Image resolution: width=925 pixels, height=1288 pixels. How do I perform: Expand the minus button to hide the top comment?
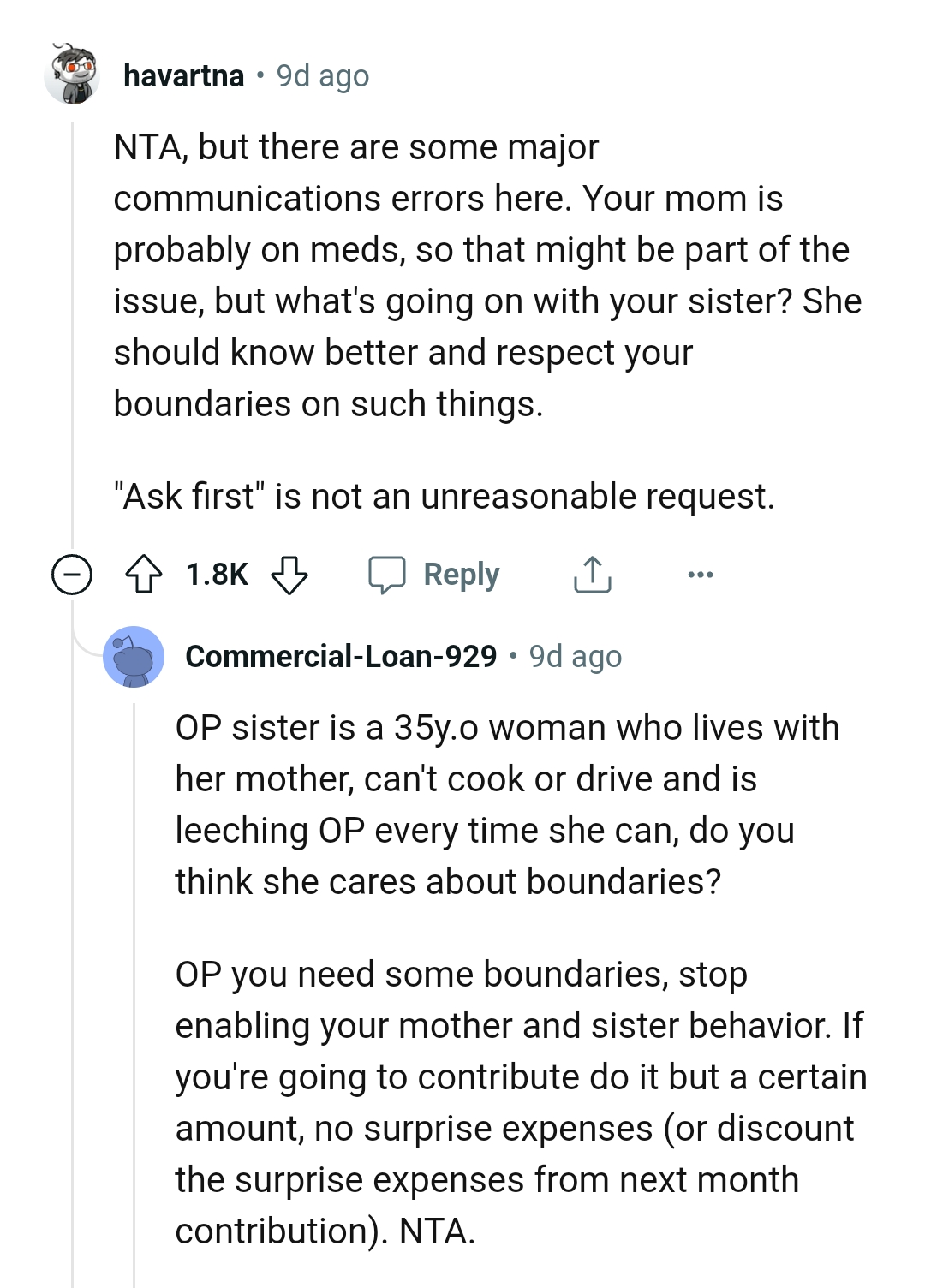pyautogui.click(x=73, y=574)
